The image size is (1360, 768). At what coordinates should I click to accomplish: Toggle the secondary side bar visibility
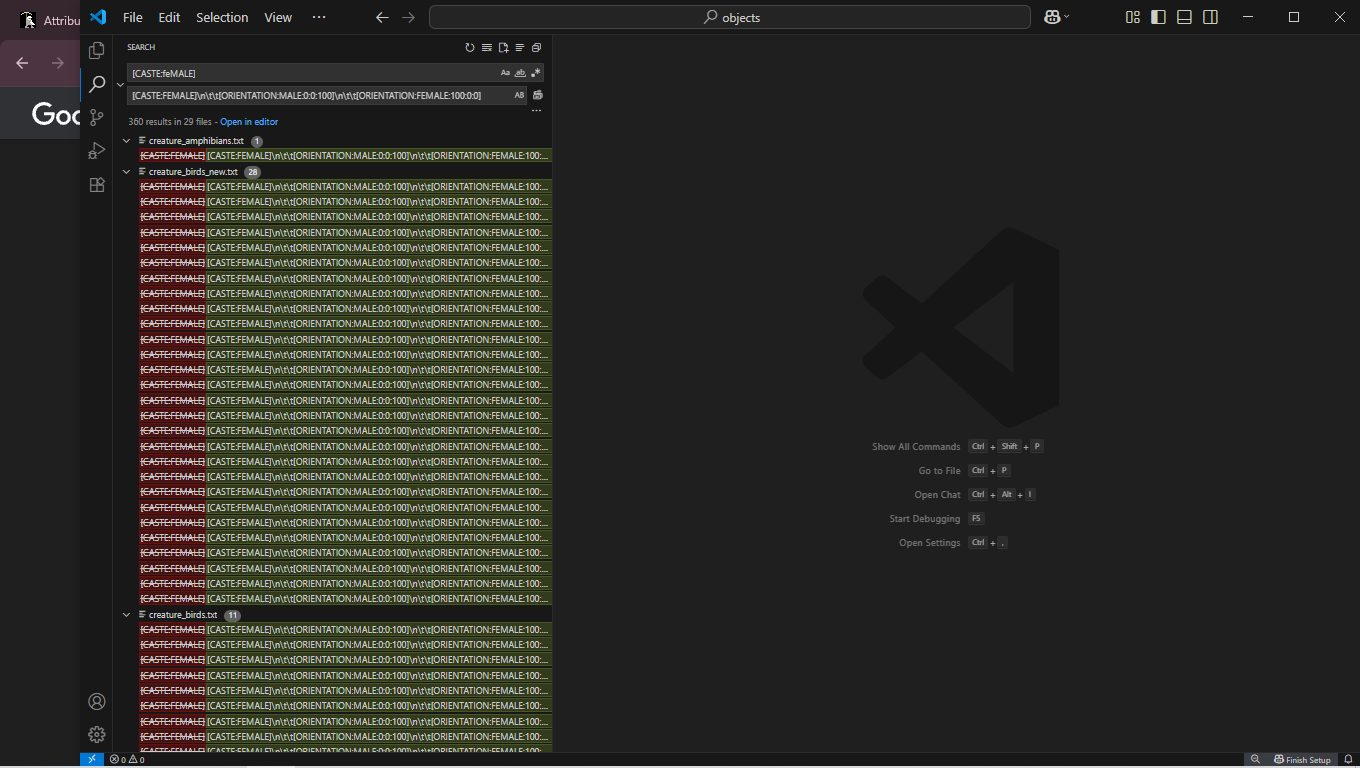[x=1210, y=17]
